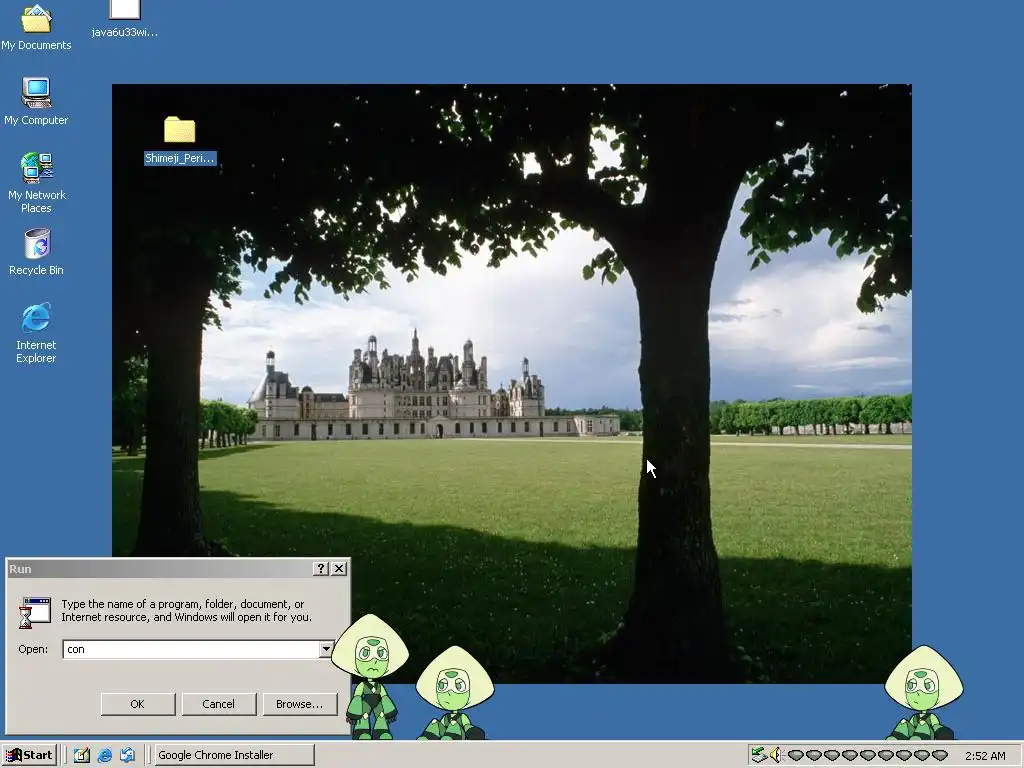
Task: Launch Outlook Express from the quick launch bar
Action: pos(127,755)
